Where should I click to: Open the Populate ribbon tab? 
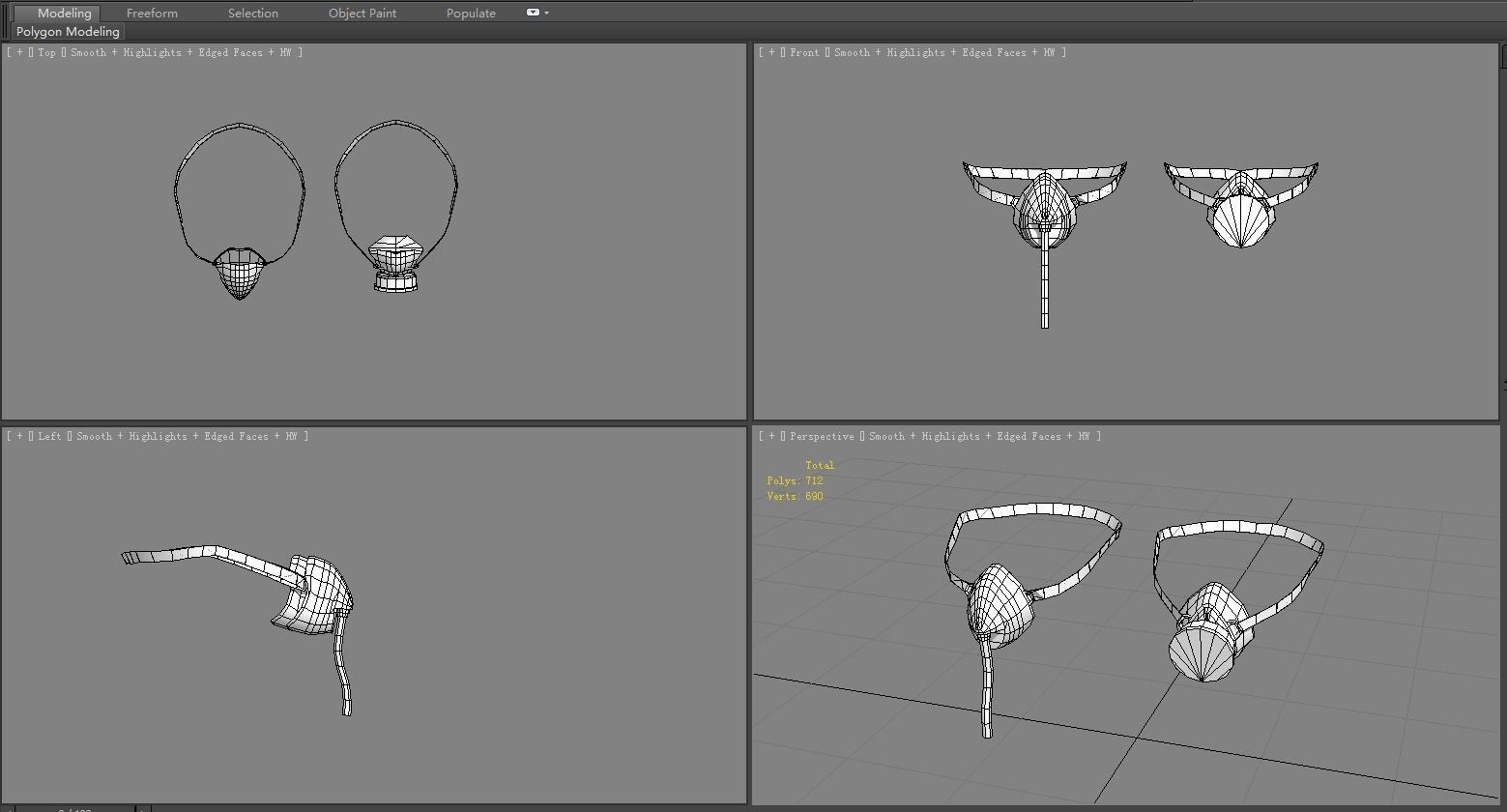tap(471, 13)
